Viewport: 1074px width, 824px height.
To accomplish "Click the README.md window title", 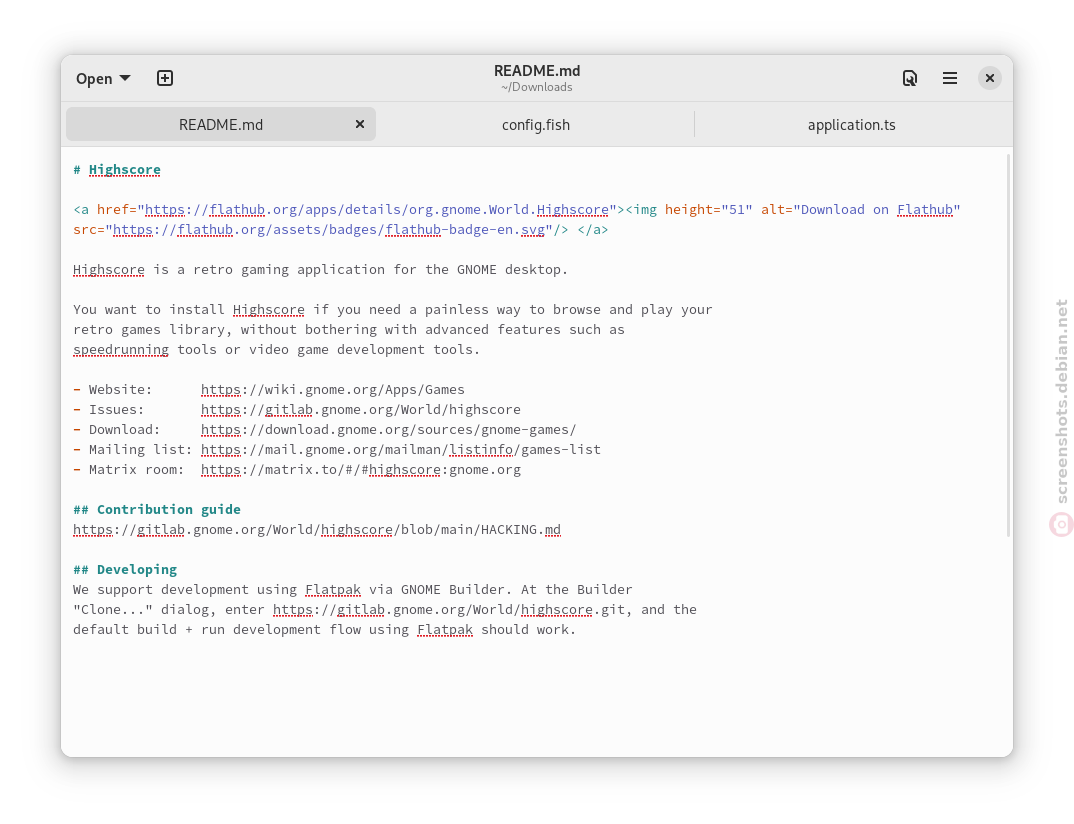I will click(537, 71).
